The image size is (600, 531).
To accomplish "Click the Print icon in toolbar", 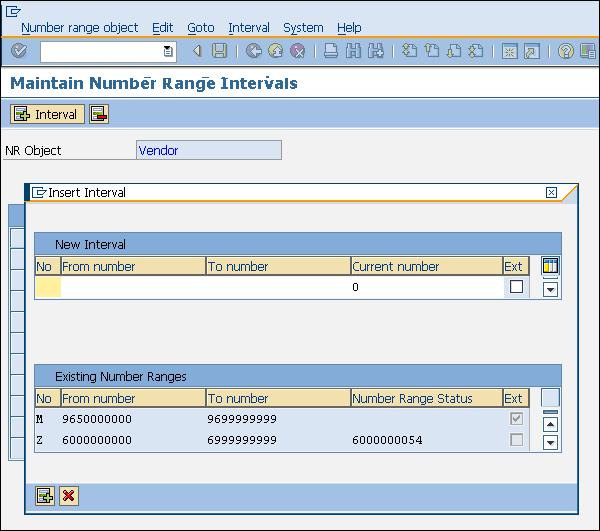I will click(331, 51).
